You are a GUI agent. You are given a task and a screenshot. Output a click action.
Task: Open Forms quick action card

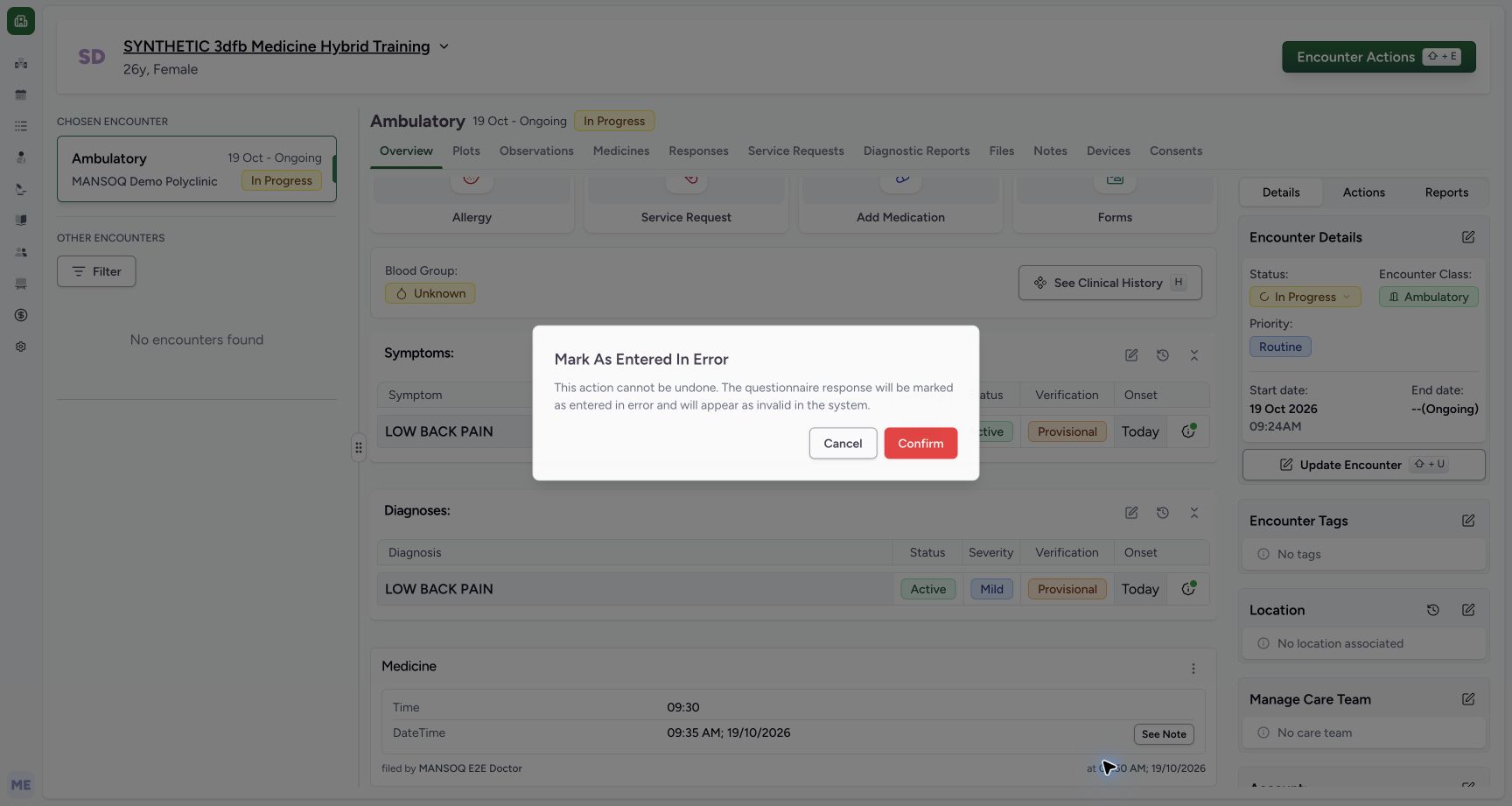[x=1115, y=205]
